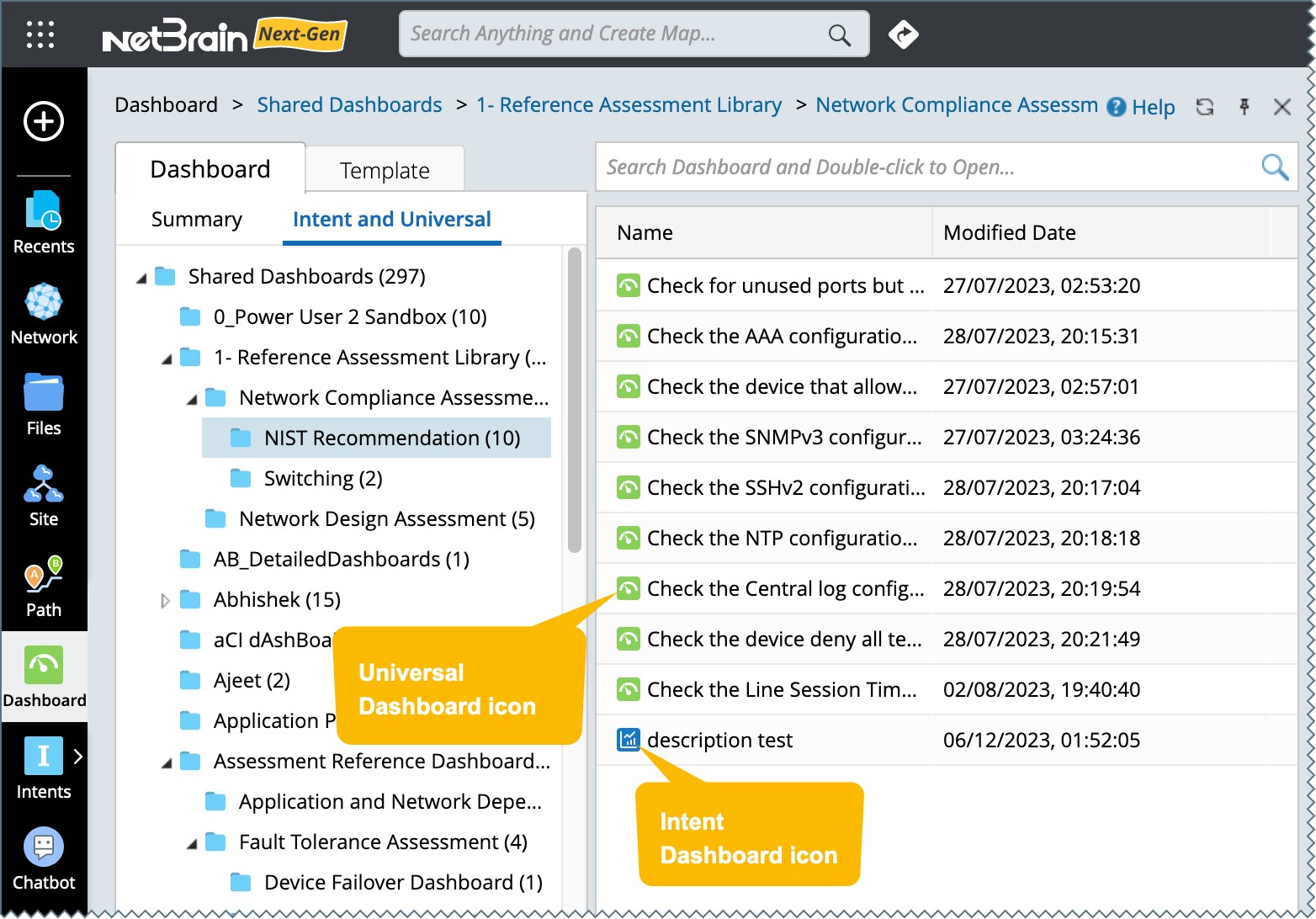Click the refresh dashboard icon
Viewport: 1316px width, 919px height.
point(1205,107)
